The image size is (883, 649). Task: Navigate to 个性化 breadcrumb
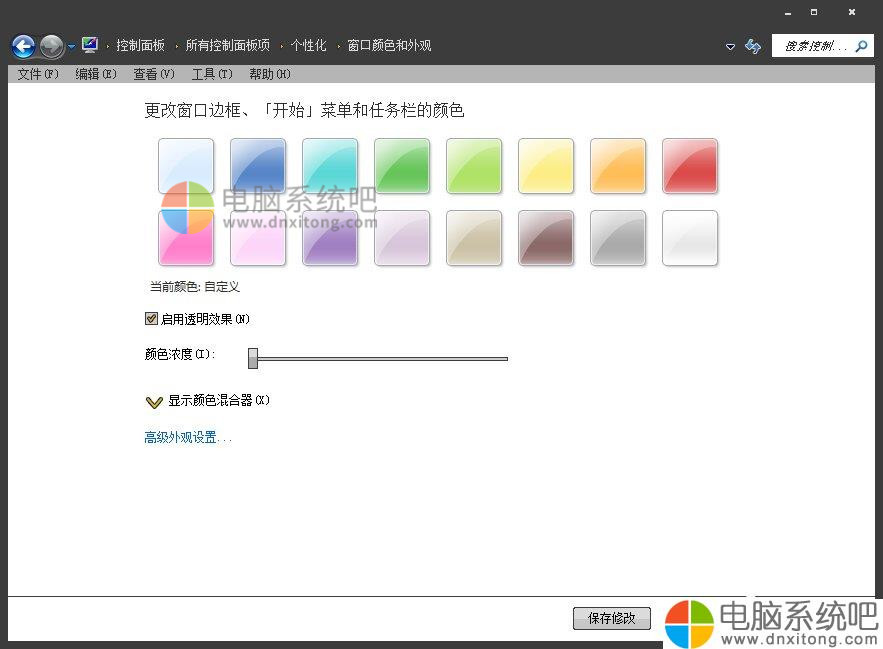[309, 45]
